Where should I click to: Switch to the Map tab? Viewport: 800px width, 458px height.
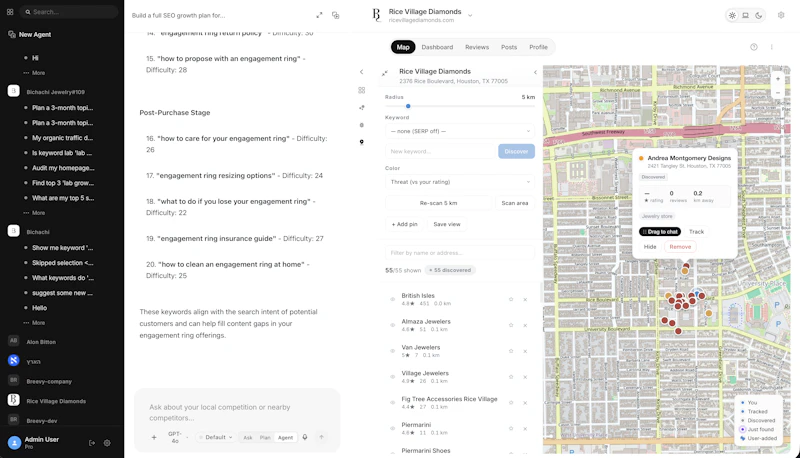coord(403,47)
